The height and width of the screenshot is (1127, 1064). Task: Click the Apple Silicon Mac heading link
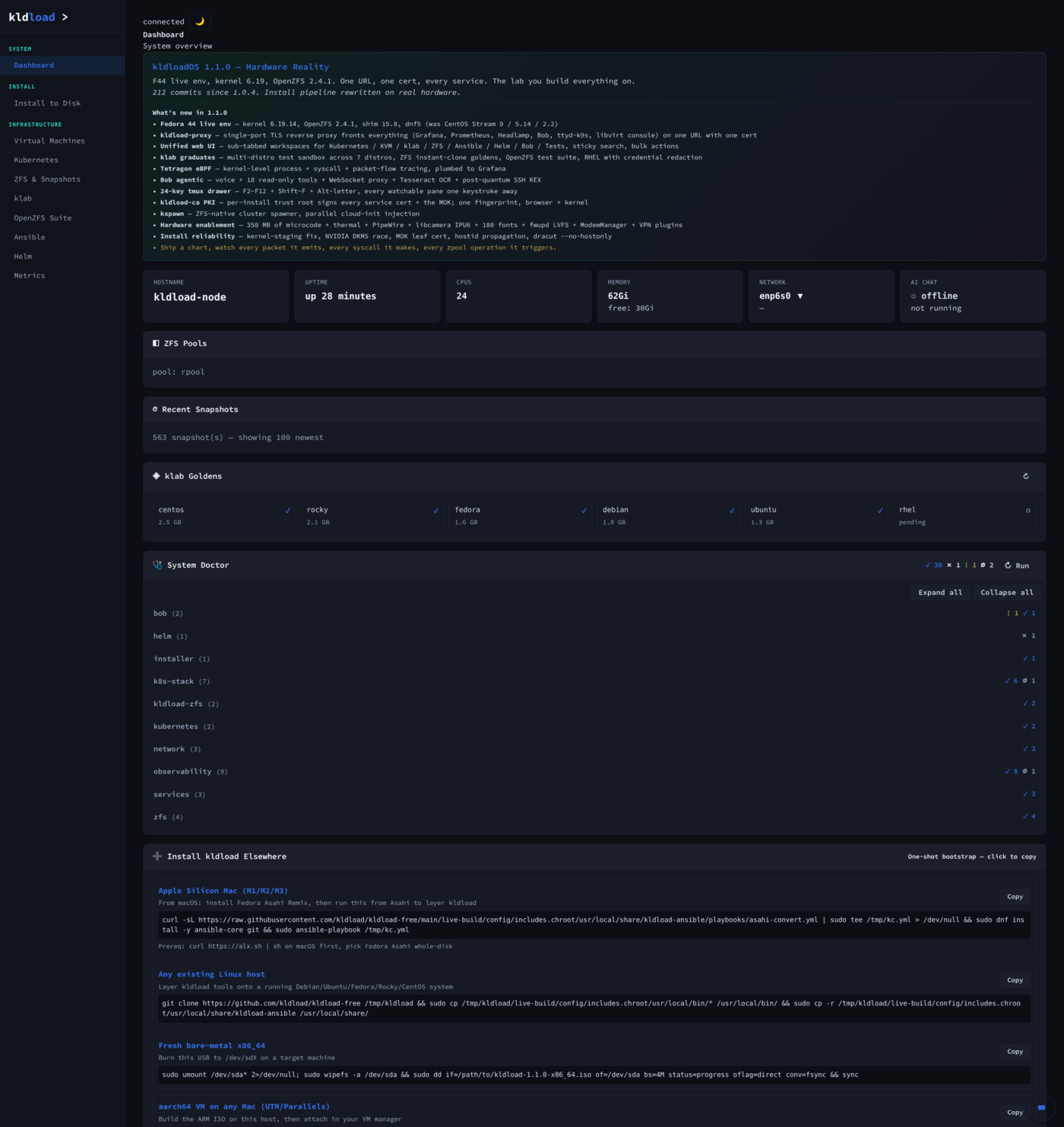coord(223,891)
